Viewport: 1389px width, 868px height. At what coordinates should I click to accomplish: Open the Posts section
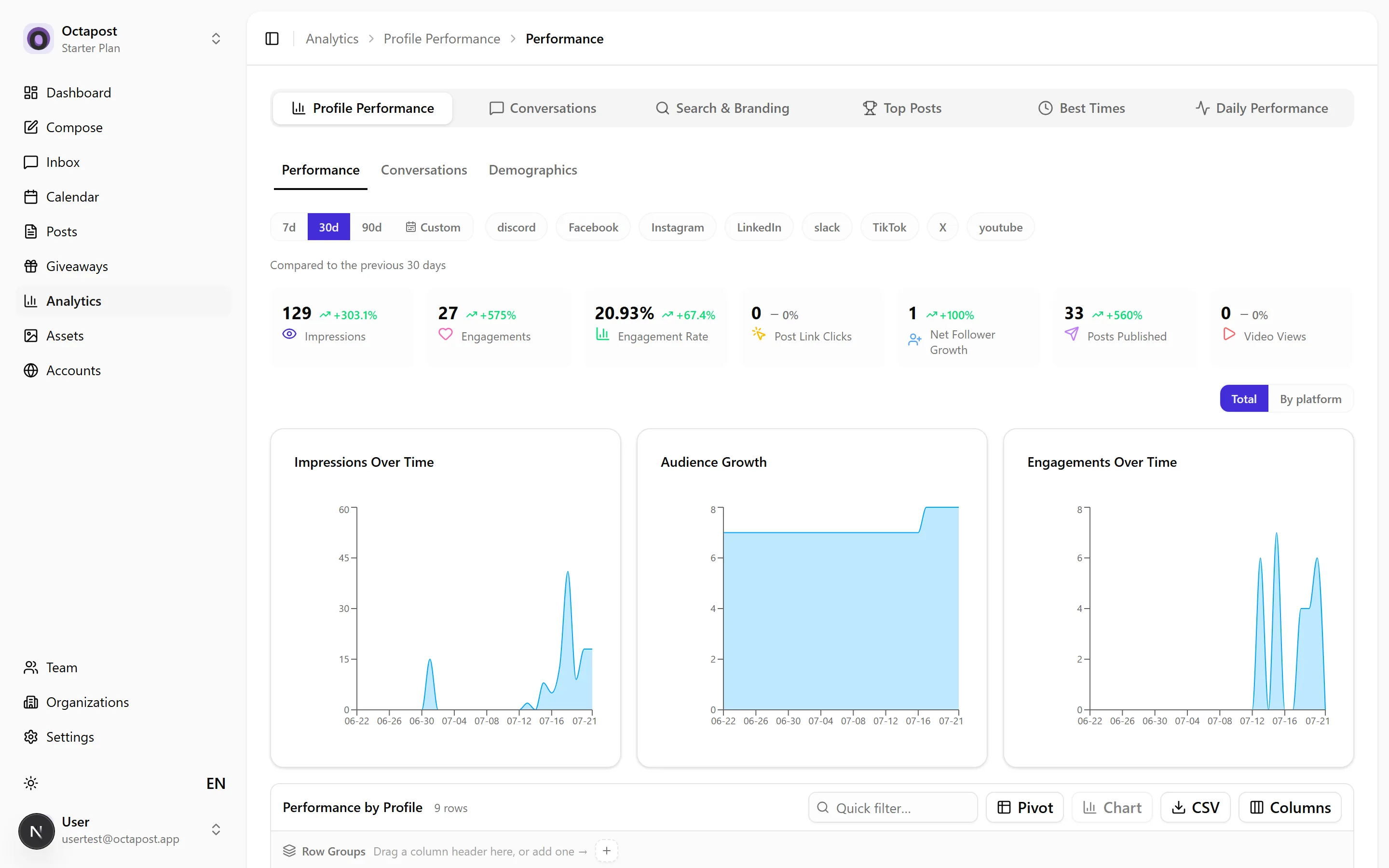(x=123, y=231)
